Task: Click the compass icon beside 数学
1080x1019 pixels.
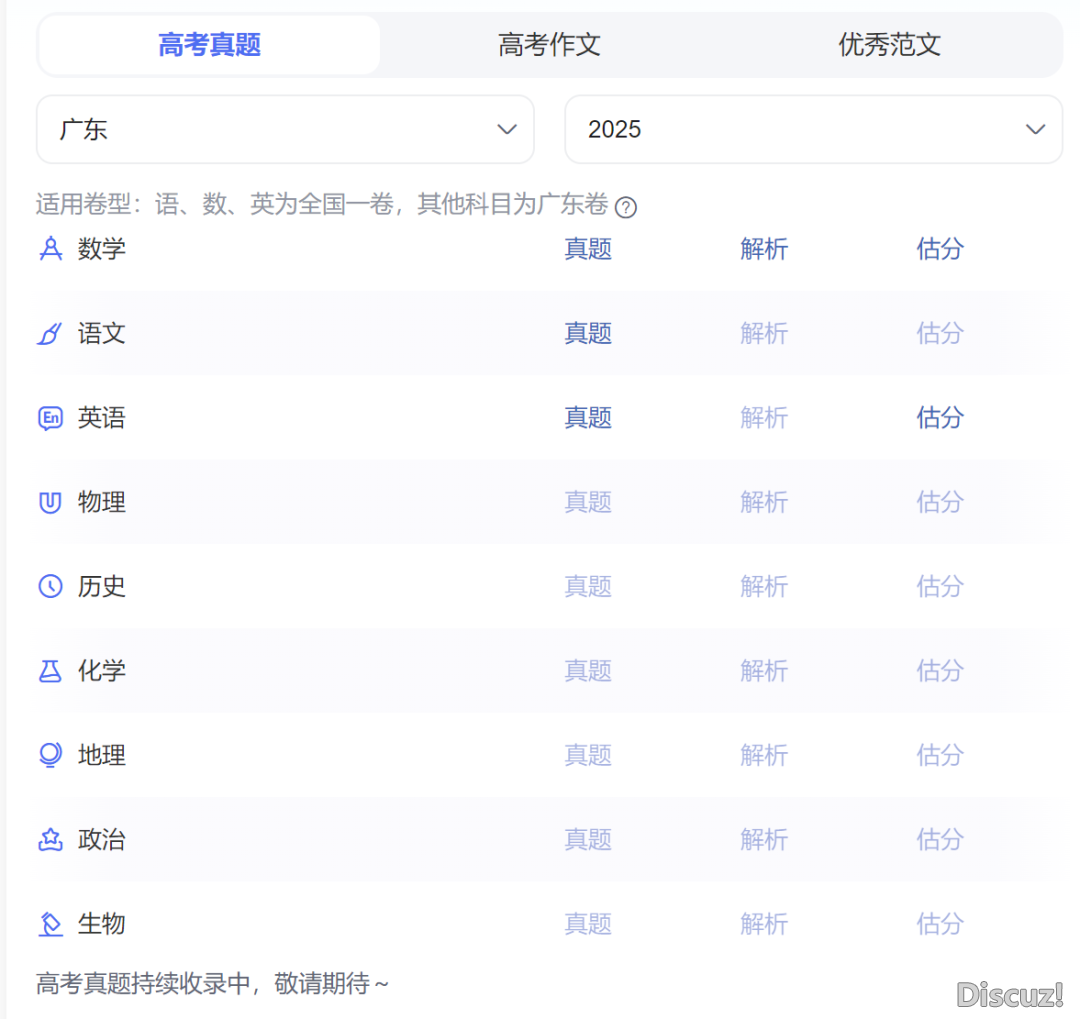Action: [50, 249]
